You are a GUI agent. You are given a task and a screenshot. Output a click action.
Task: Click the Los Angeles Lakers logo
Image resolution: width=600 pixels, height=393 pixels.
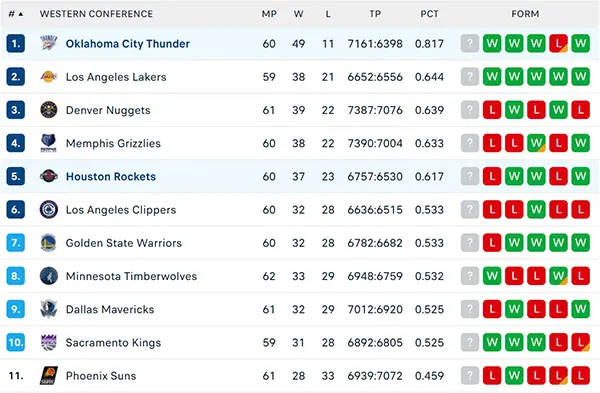click(x=49, y=77)
